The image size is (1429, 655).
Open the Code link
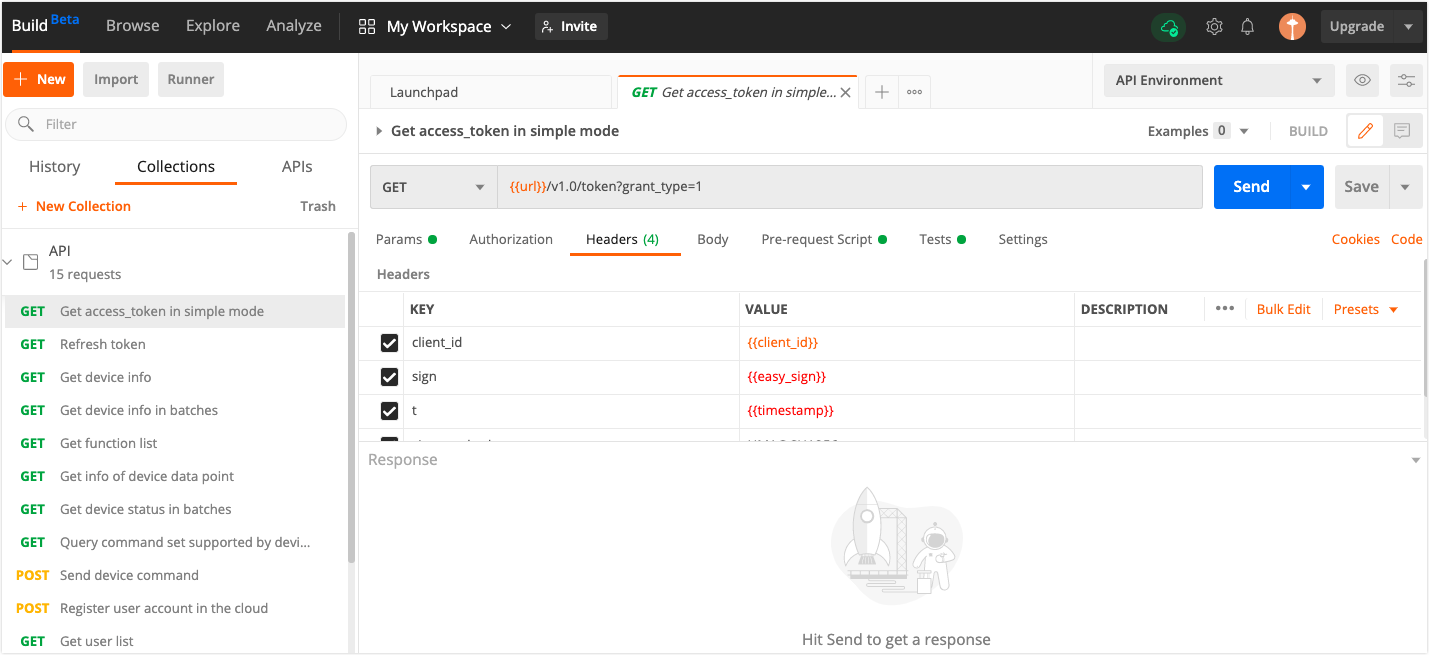pos(1407,239)
